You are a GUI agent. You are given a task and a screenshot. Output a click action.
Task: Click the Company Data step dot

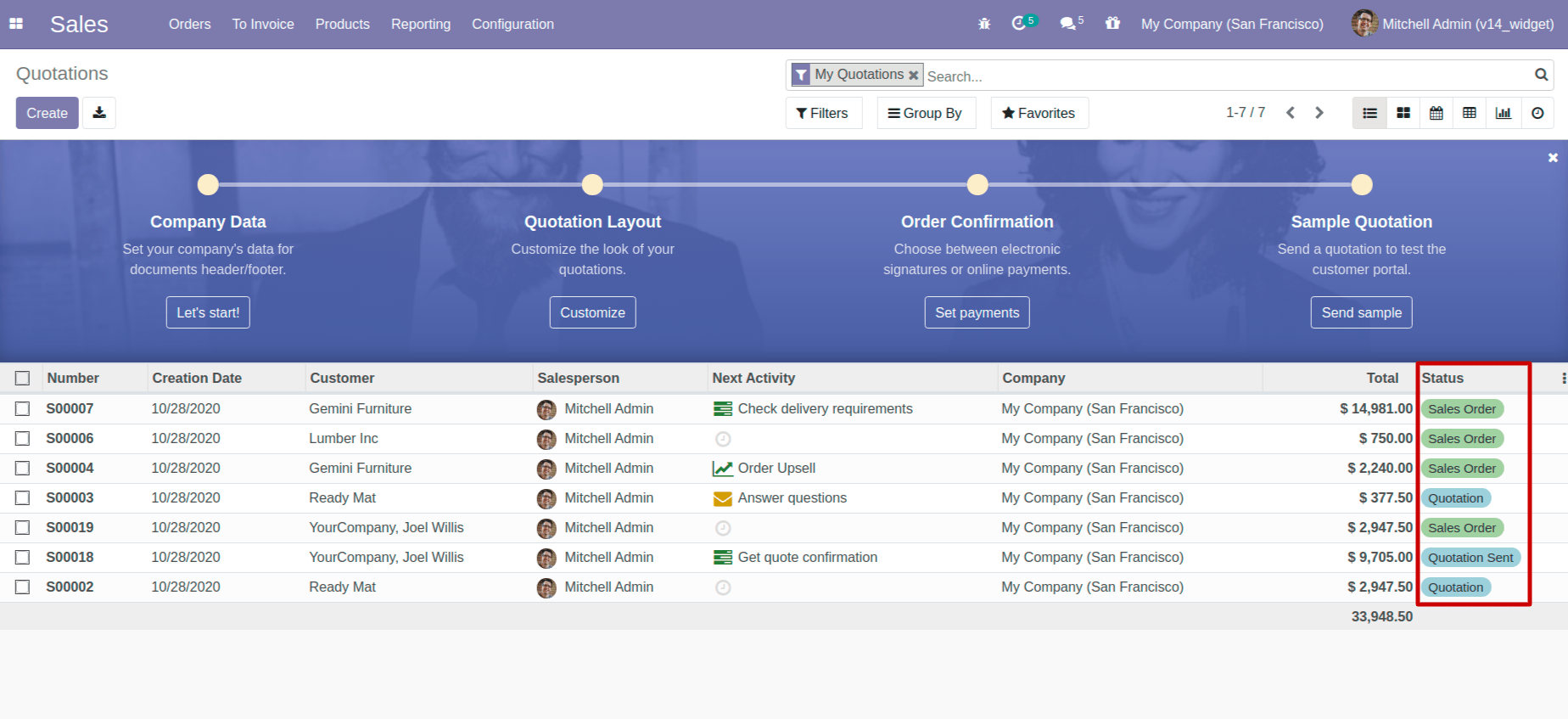tap(208, 184)
